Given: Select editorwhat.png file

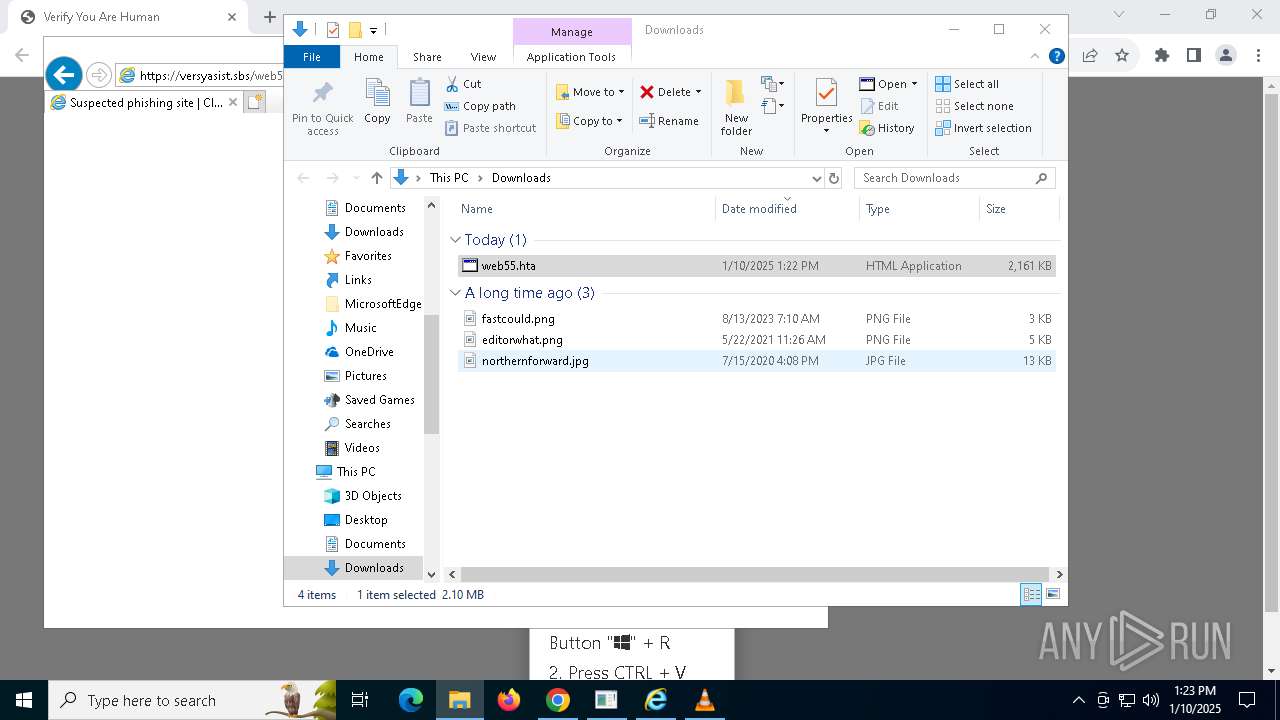Looking at the screenshot, I should click(x=756, y=340).
